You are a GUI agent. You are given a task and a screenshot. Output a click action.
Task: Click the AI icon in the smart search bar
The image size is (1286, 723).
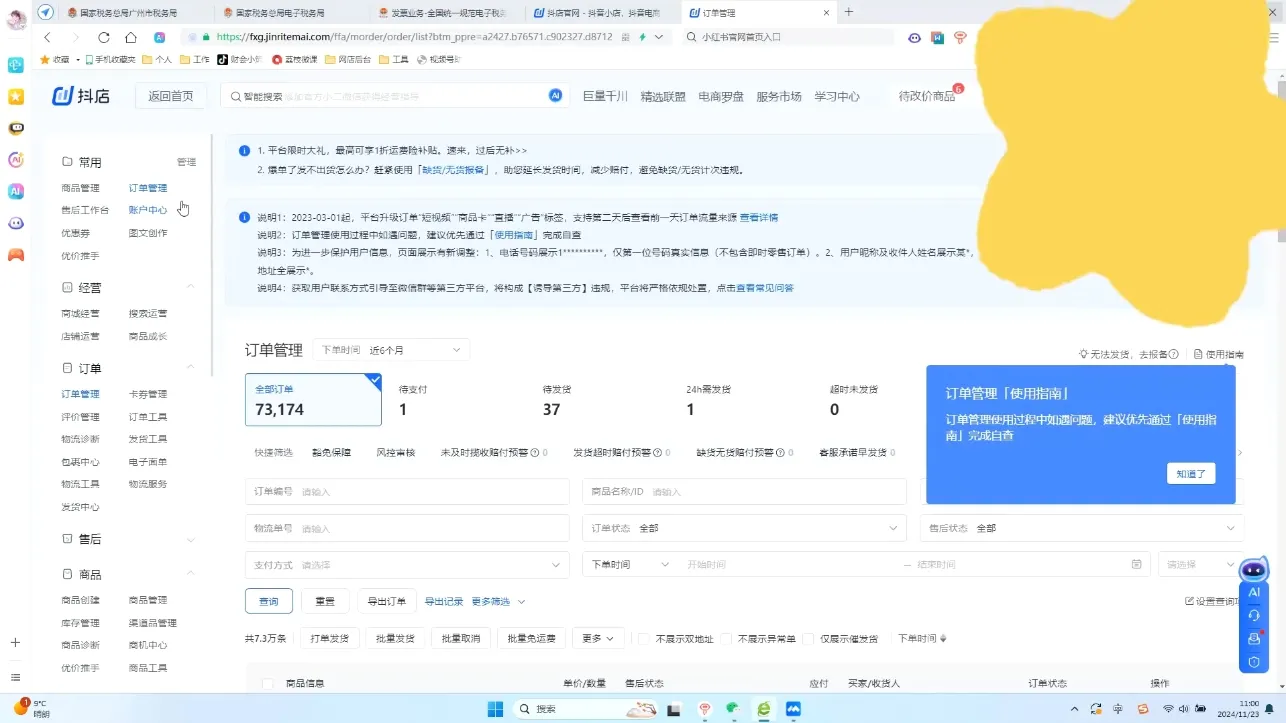[x=555, y=95]
